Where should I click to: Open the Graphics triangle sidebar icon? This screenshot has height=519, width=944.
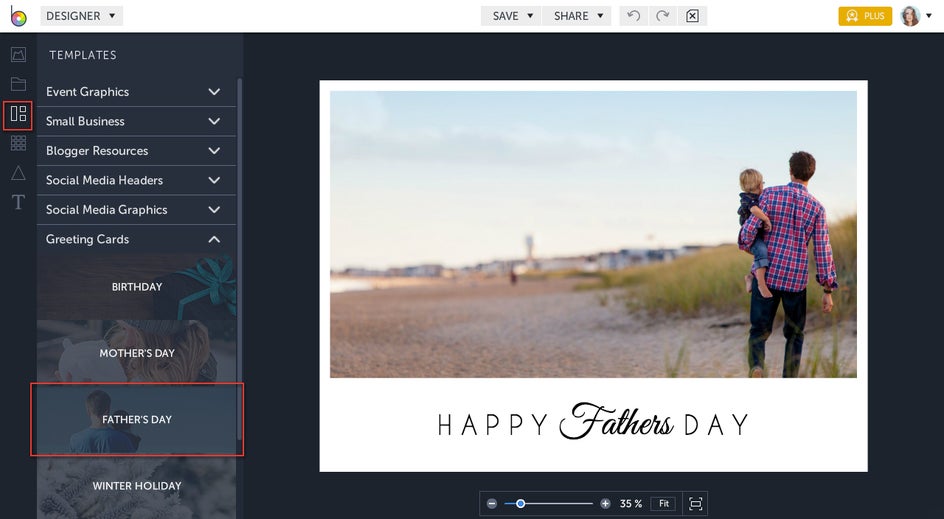[19, 173]
